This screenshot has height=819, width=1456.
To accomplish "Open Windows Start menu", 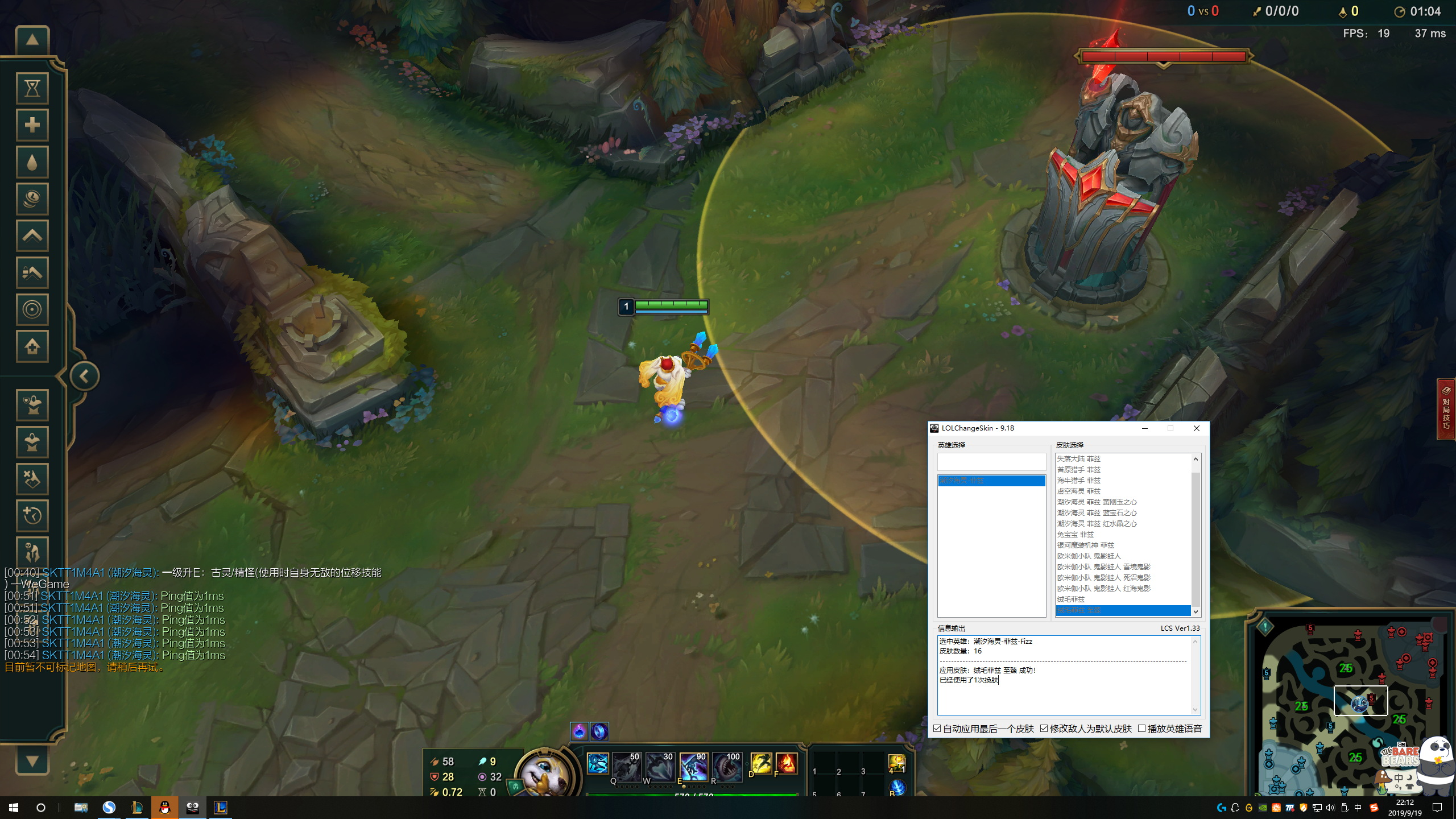I will (14, 808).
